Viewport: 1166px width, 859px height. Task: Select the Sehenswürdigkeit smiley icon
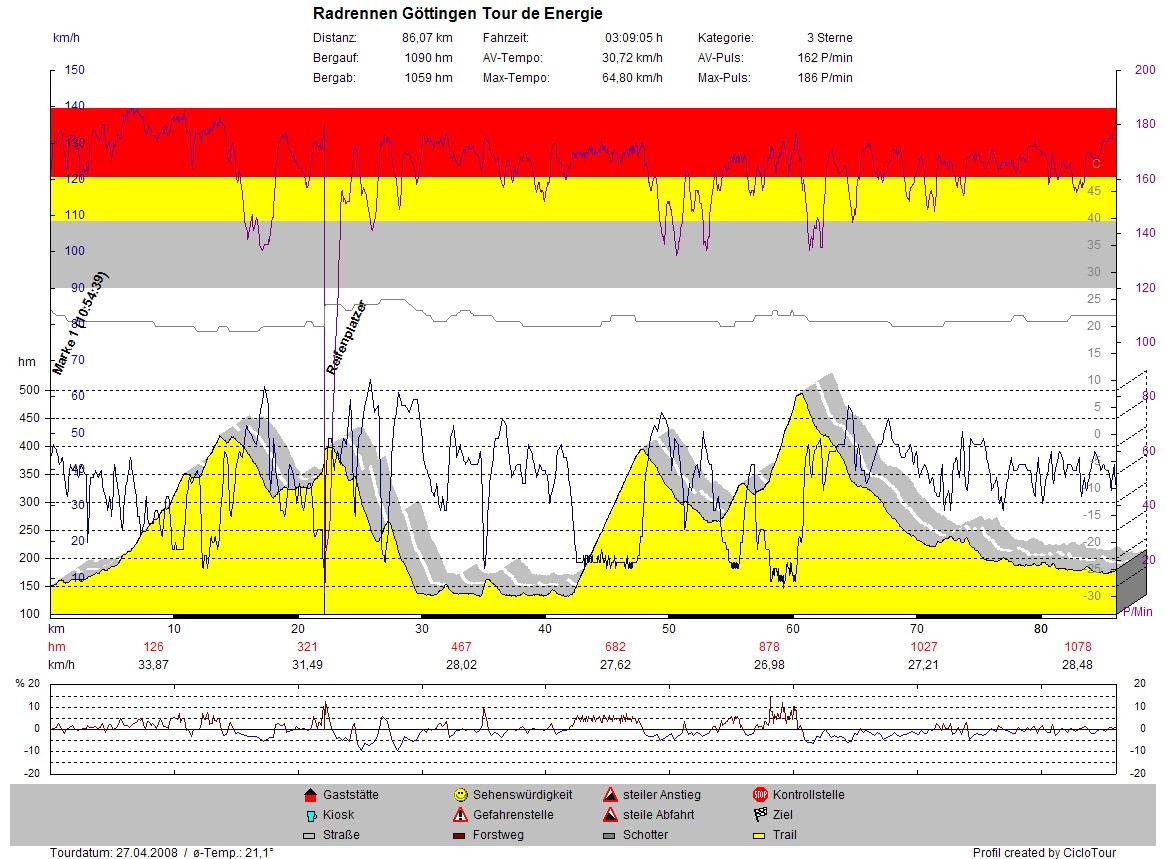(460, 795)
